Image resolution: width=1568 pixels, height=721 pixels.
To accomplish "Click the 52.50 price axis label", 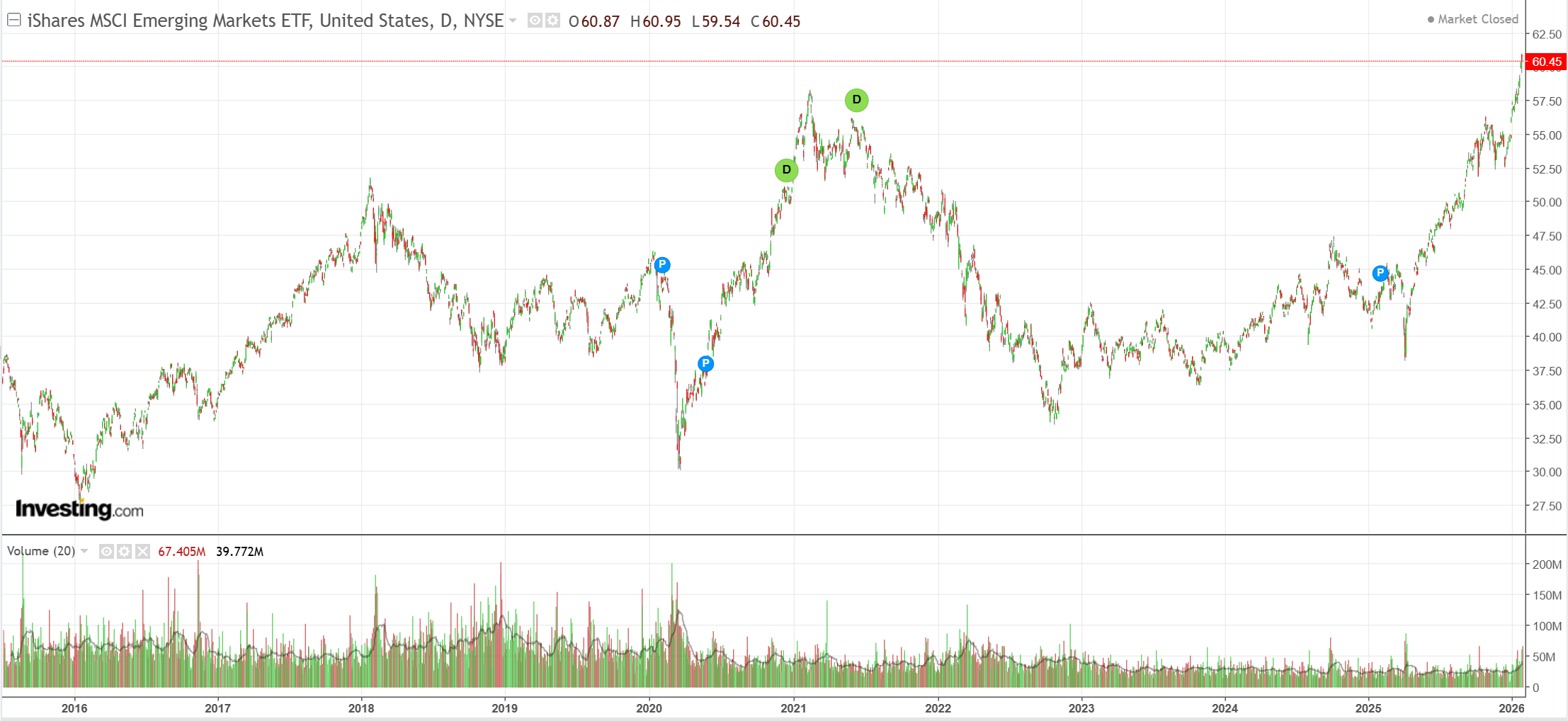I will point(1547,169).
